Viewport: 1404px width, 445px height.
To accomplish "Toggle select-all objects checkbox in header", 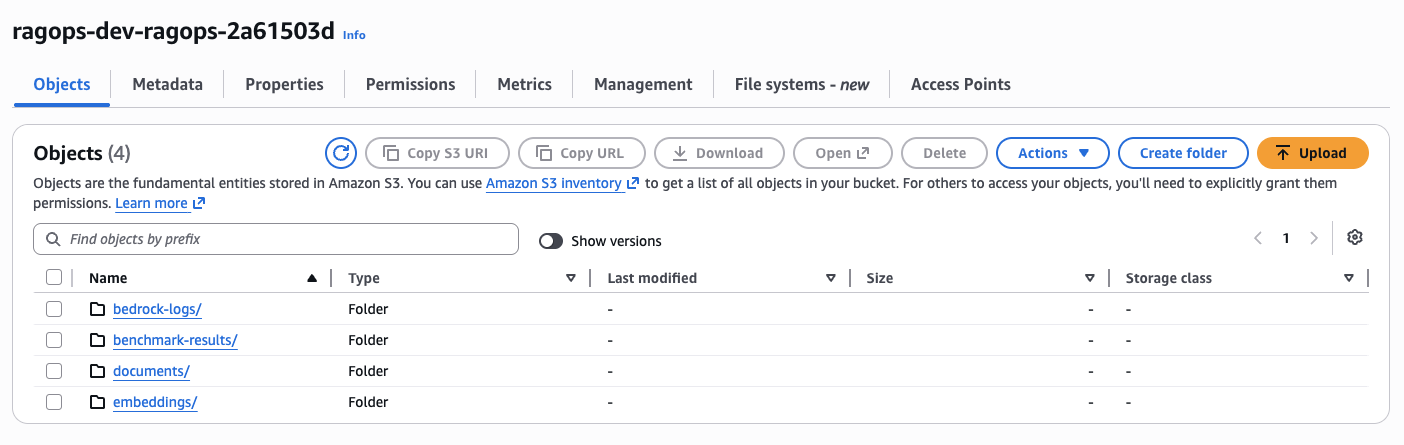I will coord(54,278).
